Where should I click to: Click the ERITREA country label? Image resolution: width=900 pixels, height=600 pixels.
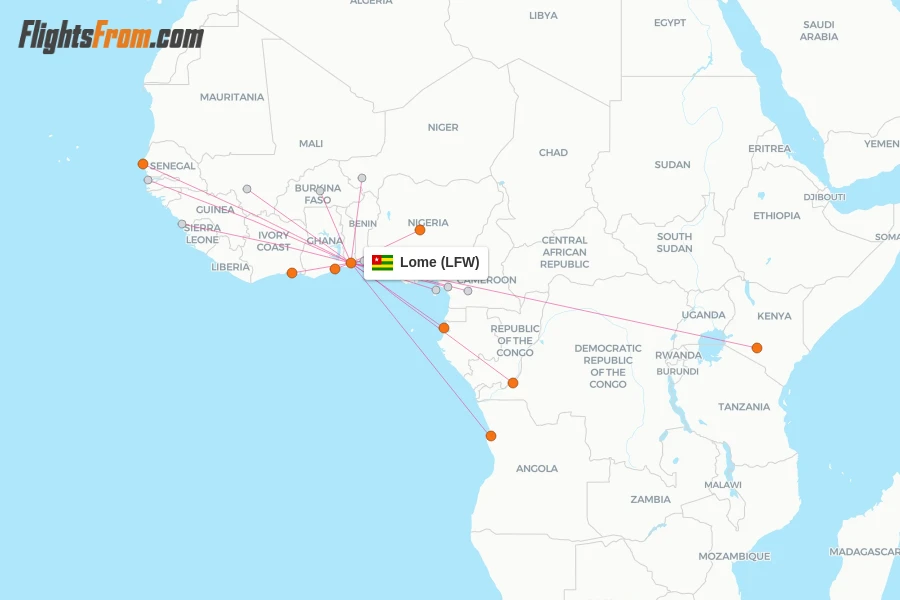pyautogui.click(x=770, y=149)
